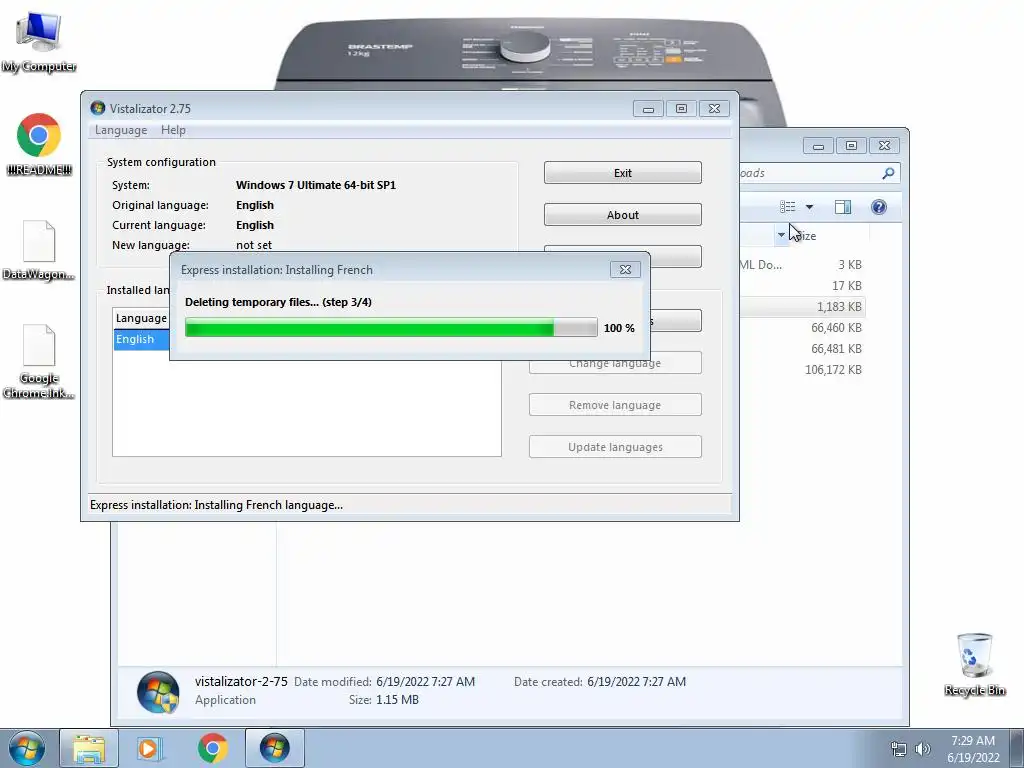Select the 1,183 KB file row in Explorer
1024x768 pixels.
coord(803,307)
